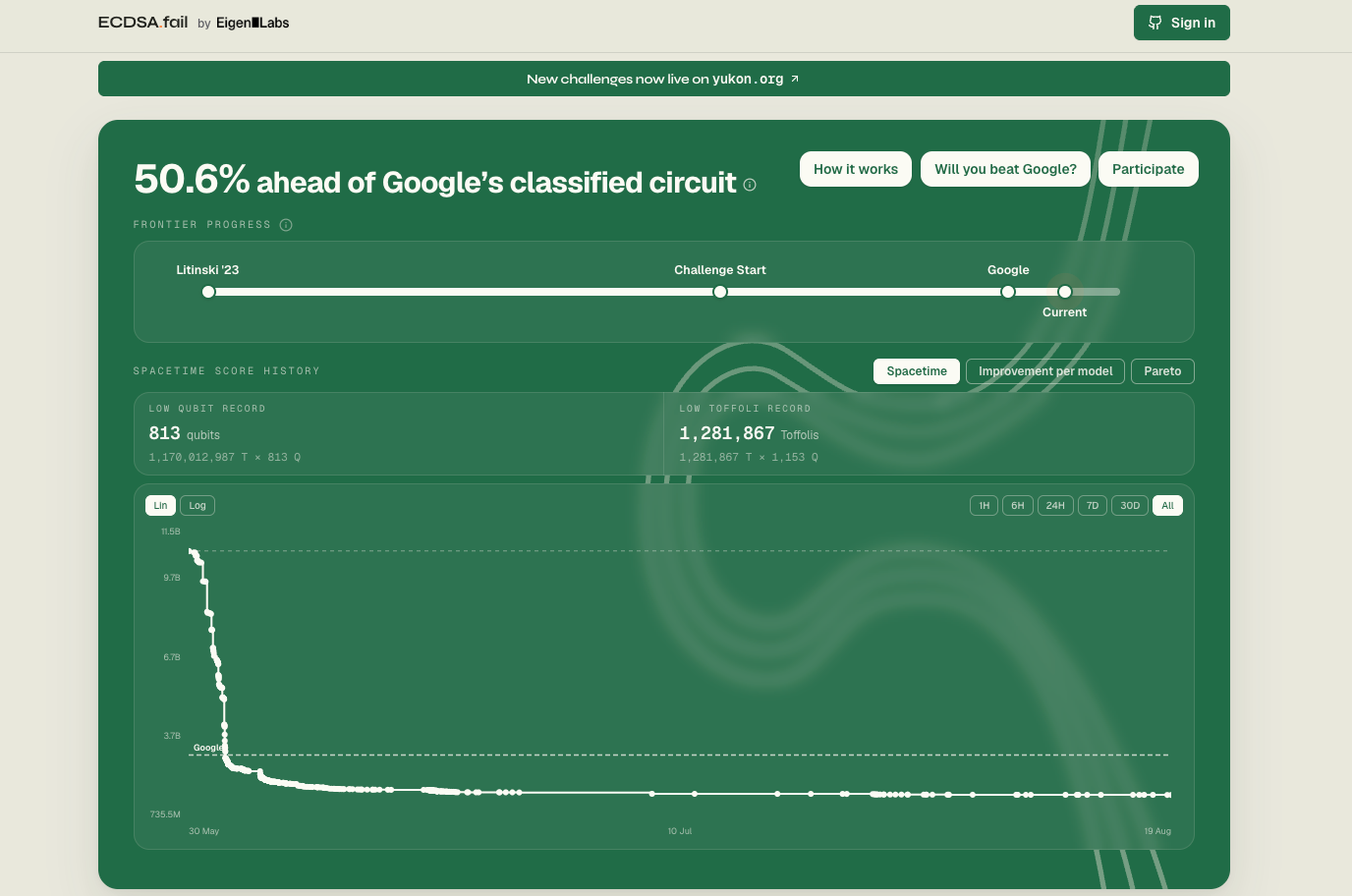Click the ECDSA.fail logo
1352x896 pixels.
(x=142, y=23)
